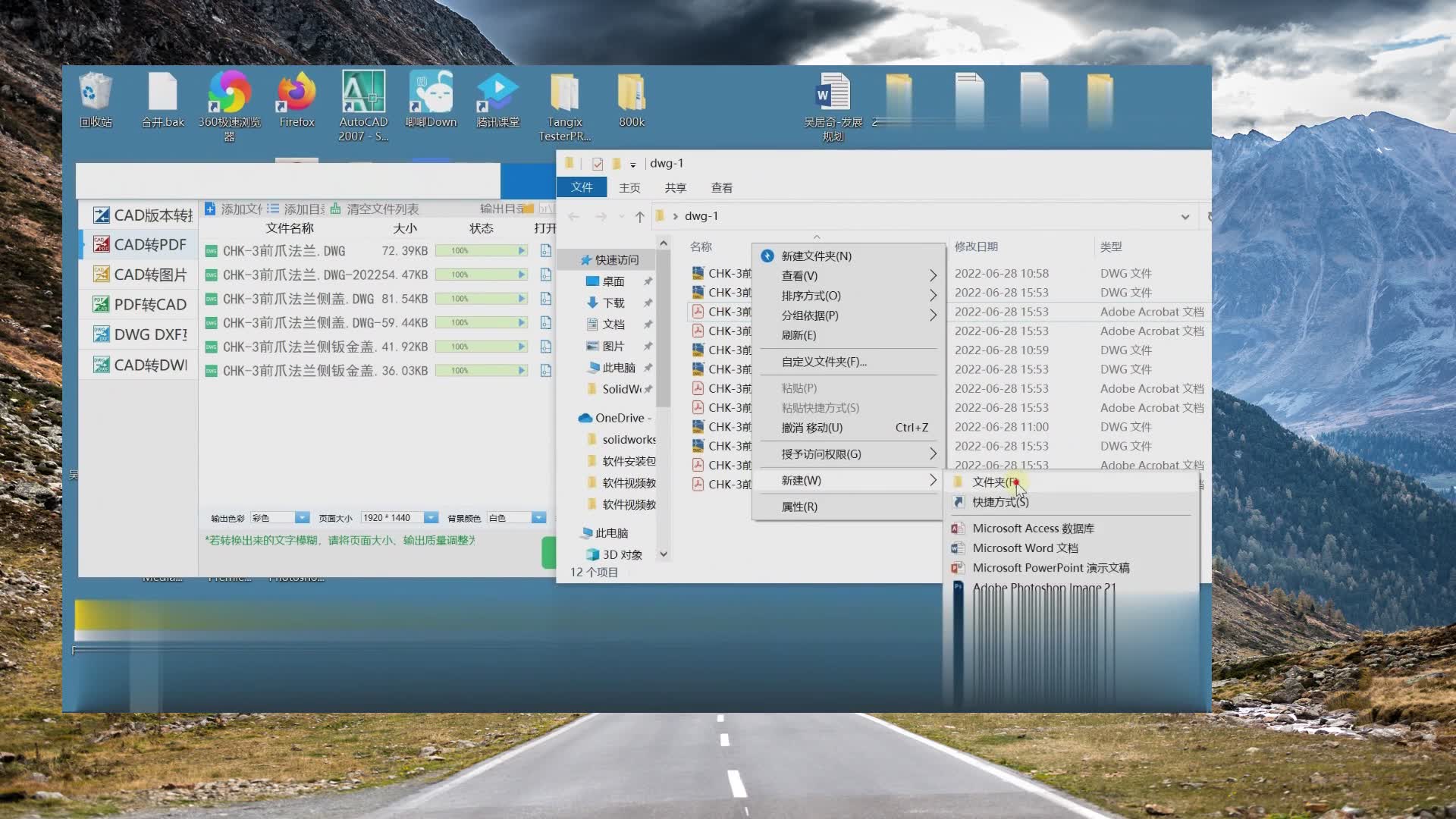This screenshot has width=1456, height=819.
Task: Select the CAD转PDF mode in sidebar
Action: (x=149, y=244)
